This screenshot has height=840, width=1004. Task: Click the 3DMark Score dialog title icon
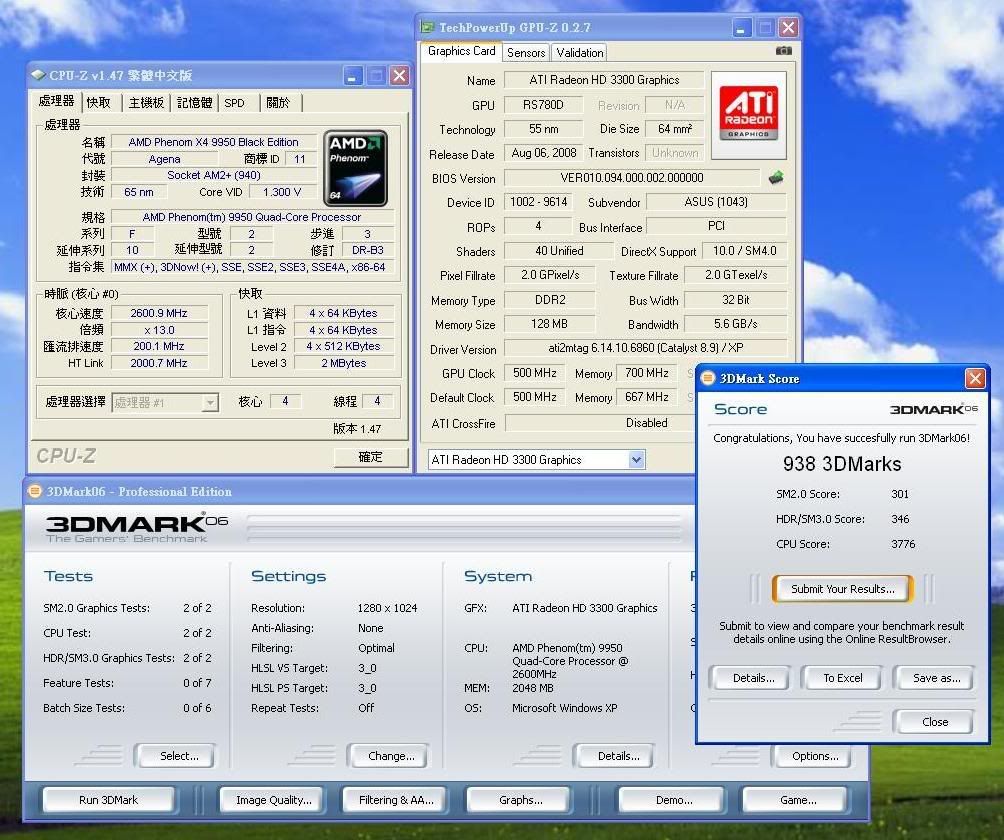point(708,378)
